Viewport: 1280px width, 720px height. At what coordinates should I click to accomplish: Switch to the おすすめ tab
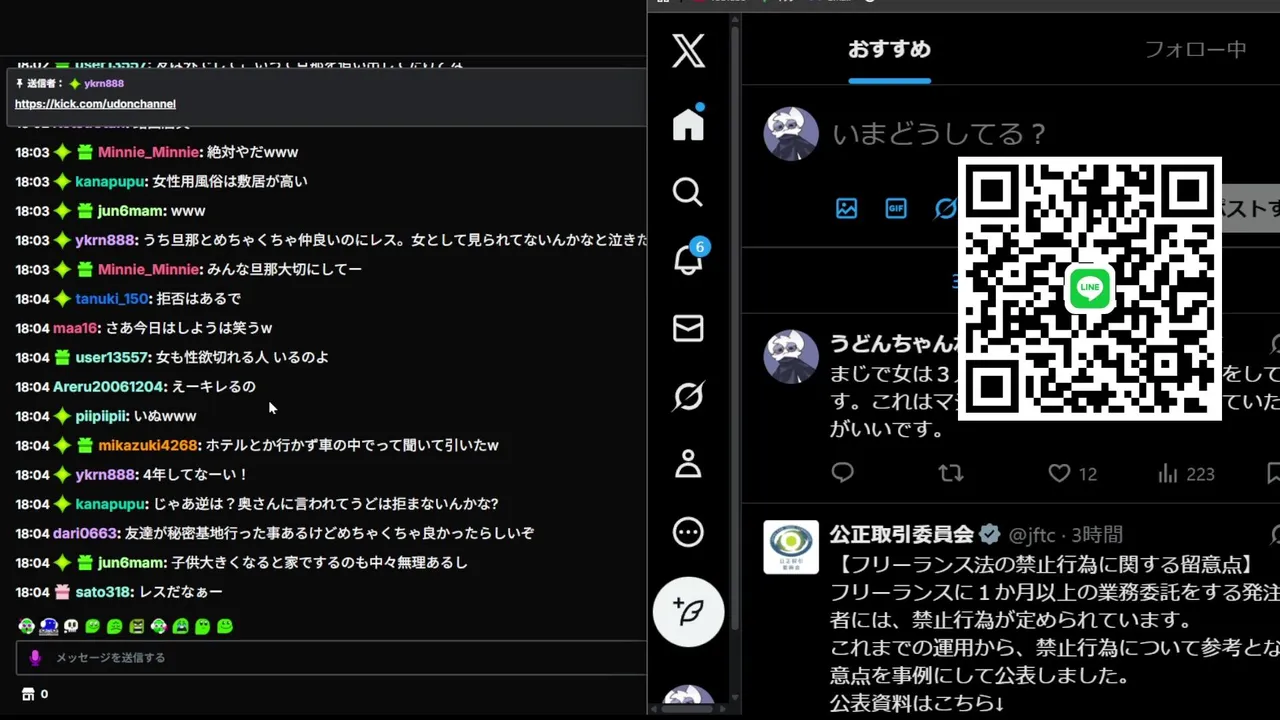coord(889,49)
